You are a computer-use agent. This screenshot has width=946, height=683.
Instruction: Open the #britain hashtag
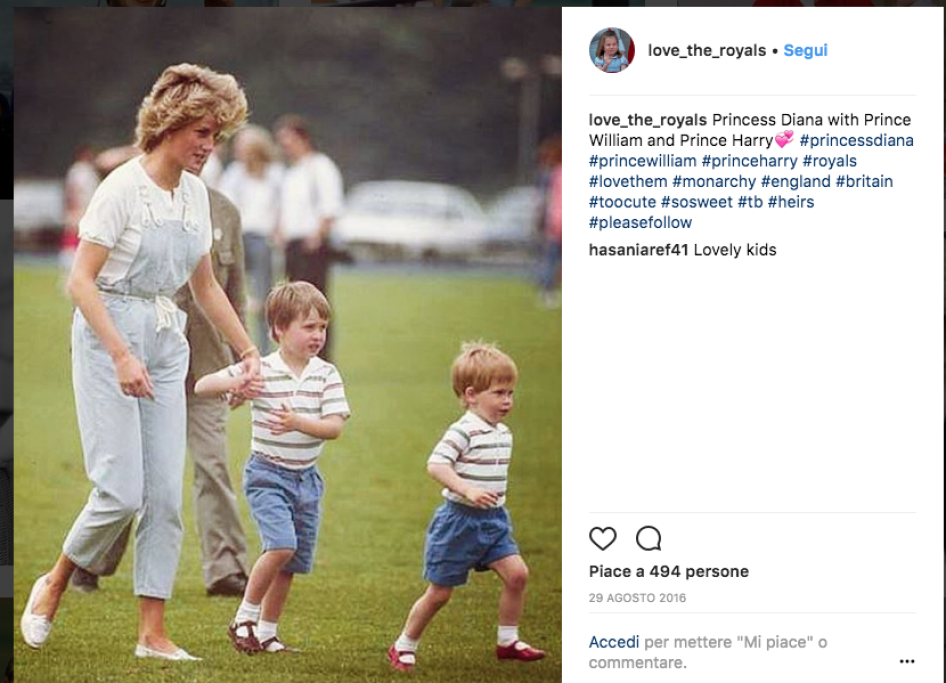[x=864, y=182]
